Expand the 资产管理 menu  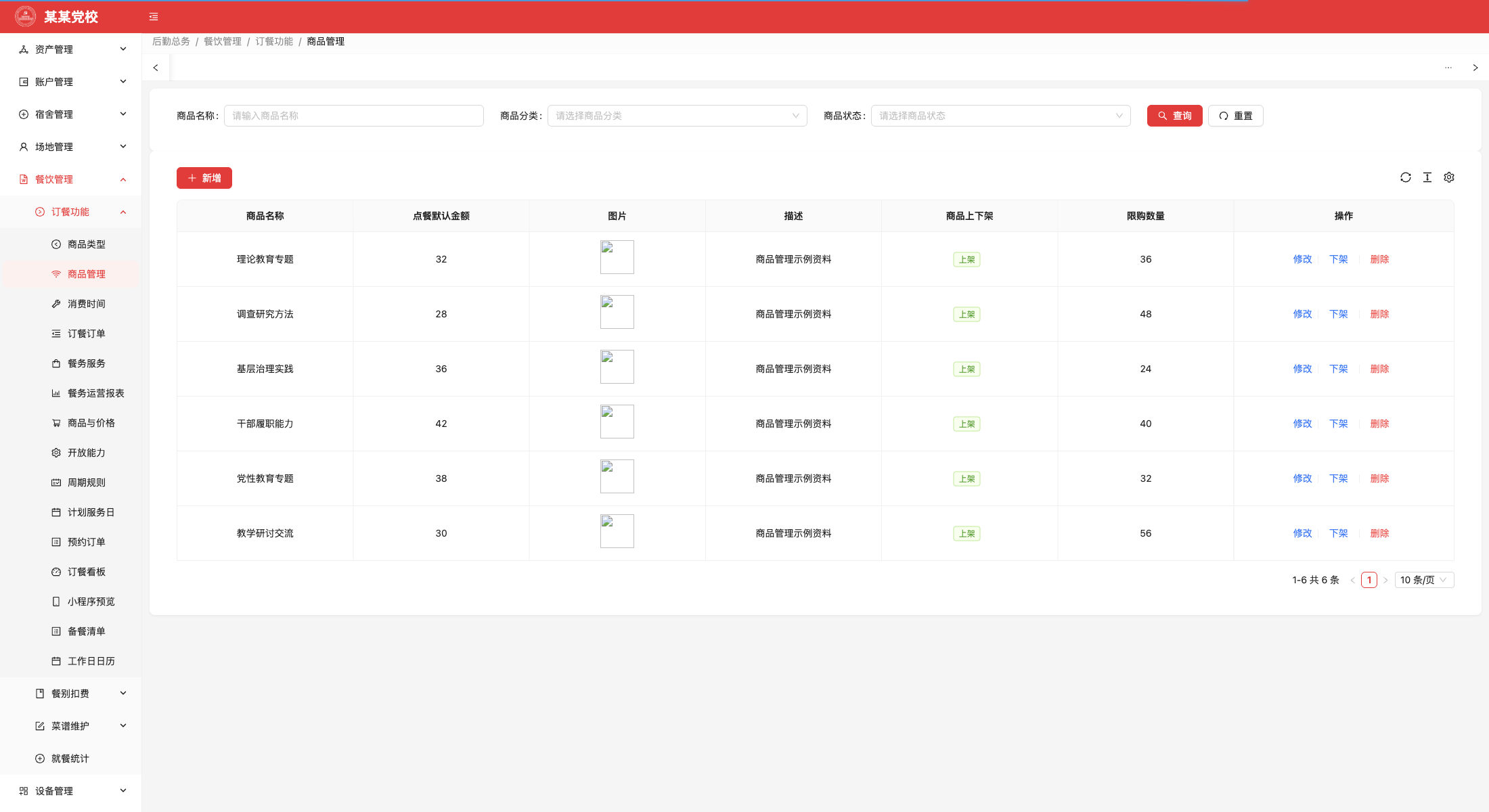70,49
